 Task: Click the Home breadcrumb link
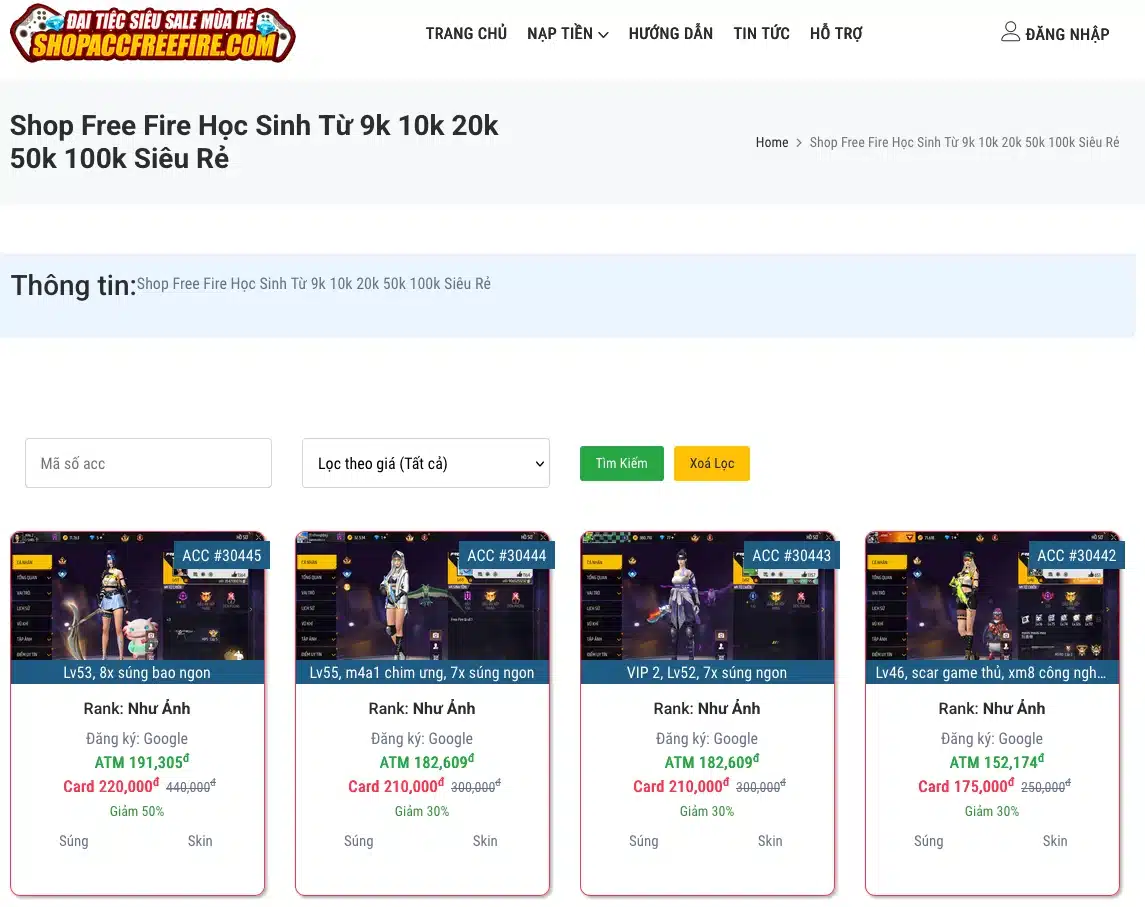click(x=772, y=142)
